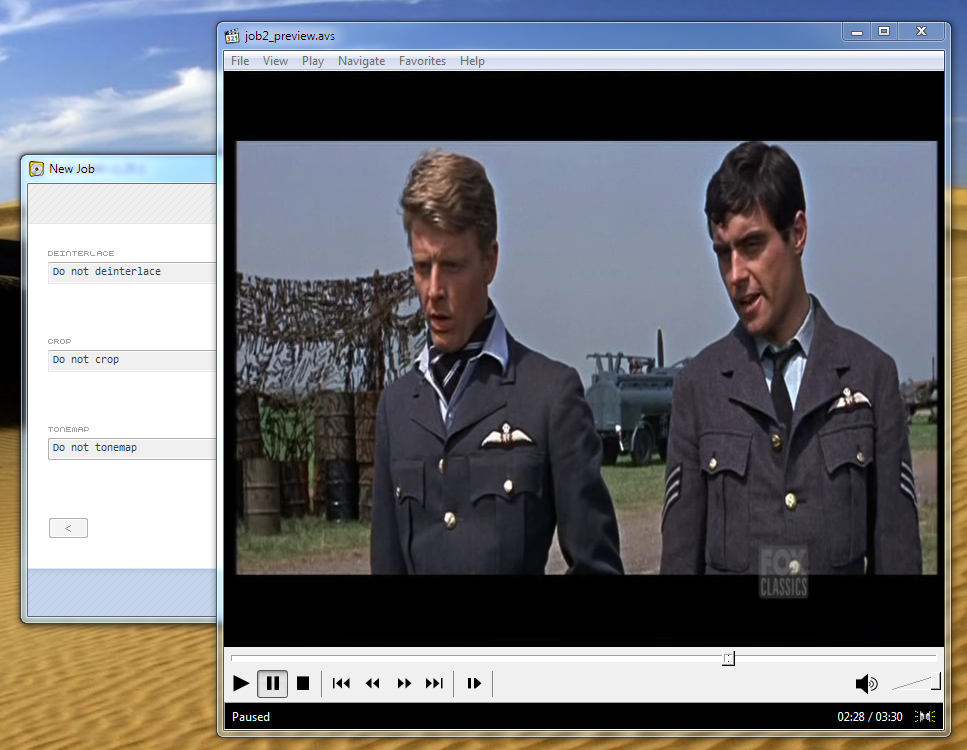Viewport: 967px width, 750px height.
Task: Minimize the job2_preview.avs window
Action: (x=857, y=31)
